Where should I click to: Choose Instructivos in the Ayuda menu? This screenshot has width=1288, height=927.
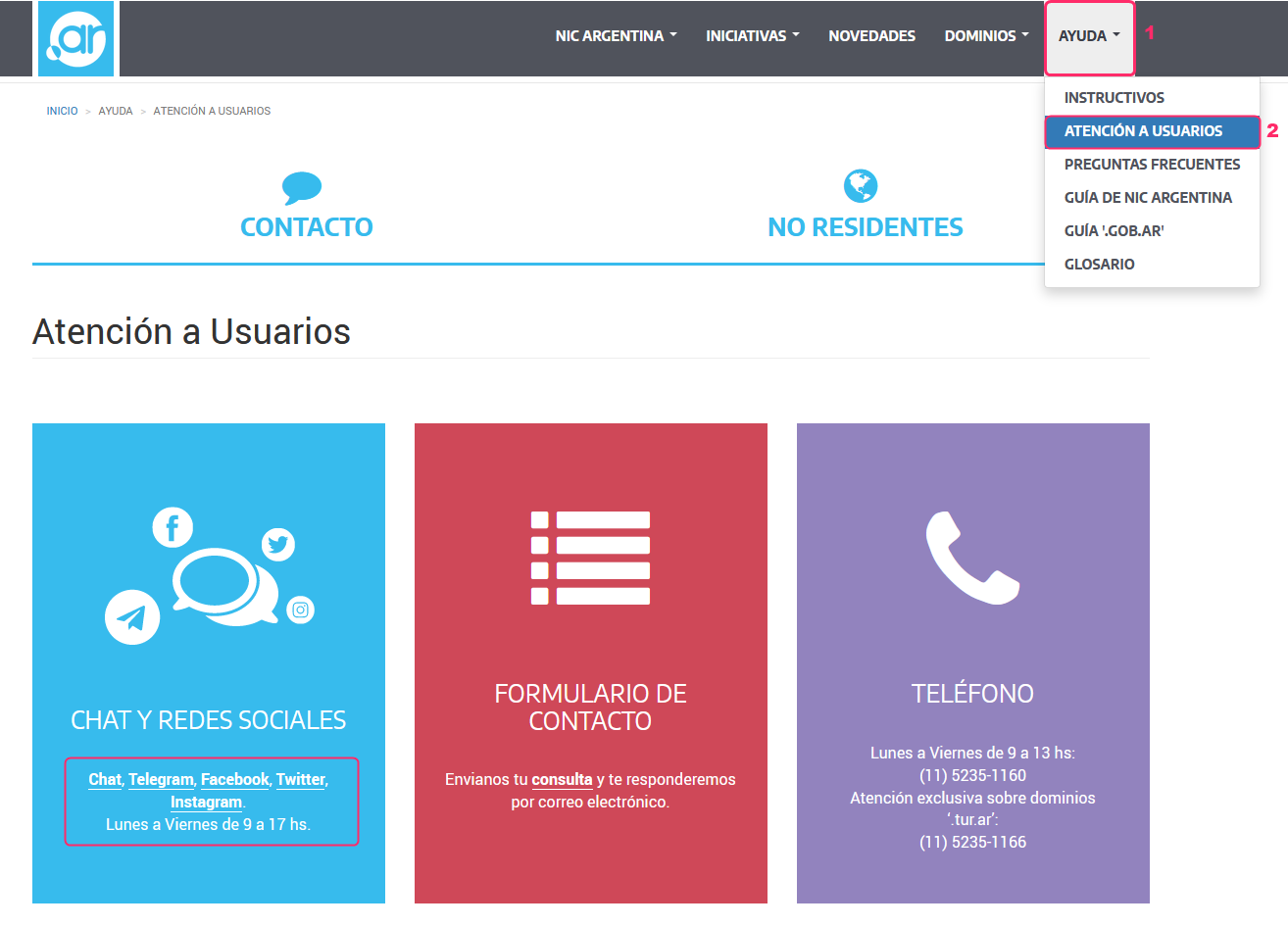(x=1114, y=98)
